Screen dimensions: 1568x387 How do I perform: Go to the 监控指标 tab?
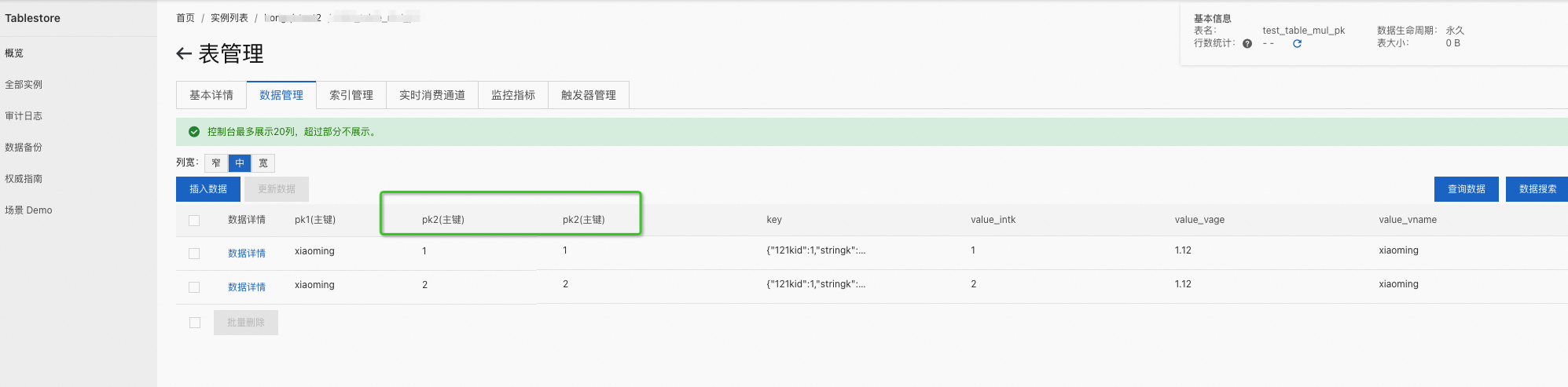pos(513,95)
